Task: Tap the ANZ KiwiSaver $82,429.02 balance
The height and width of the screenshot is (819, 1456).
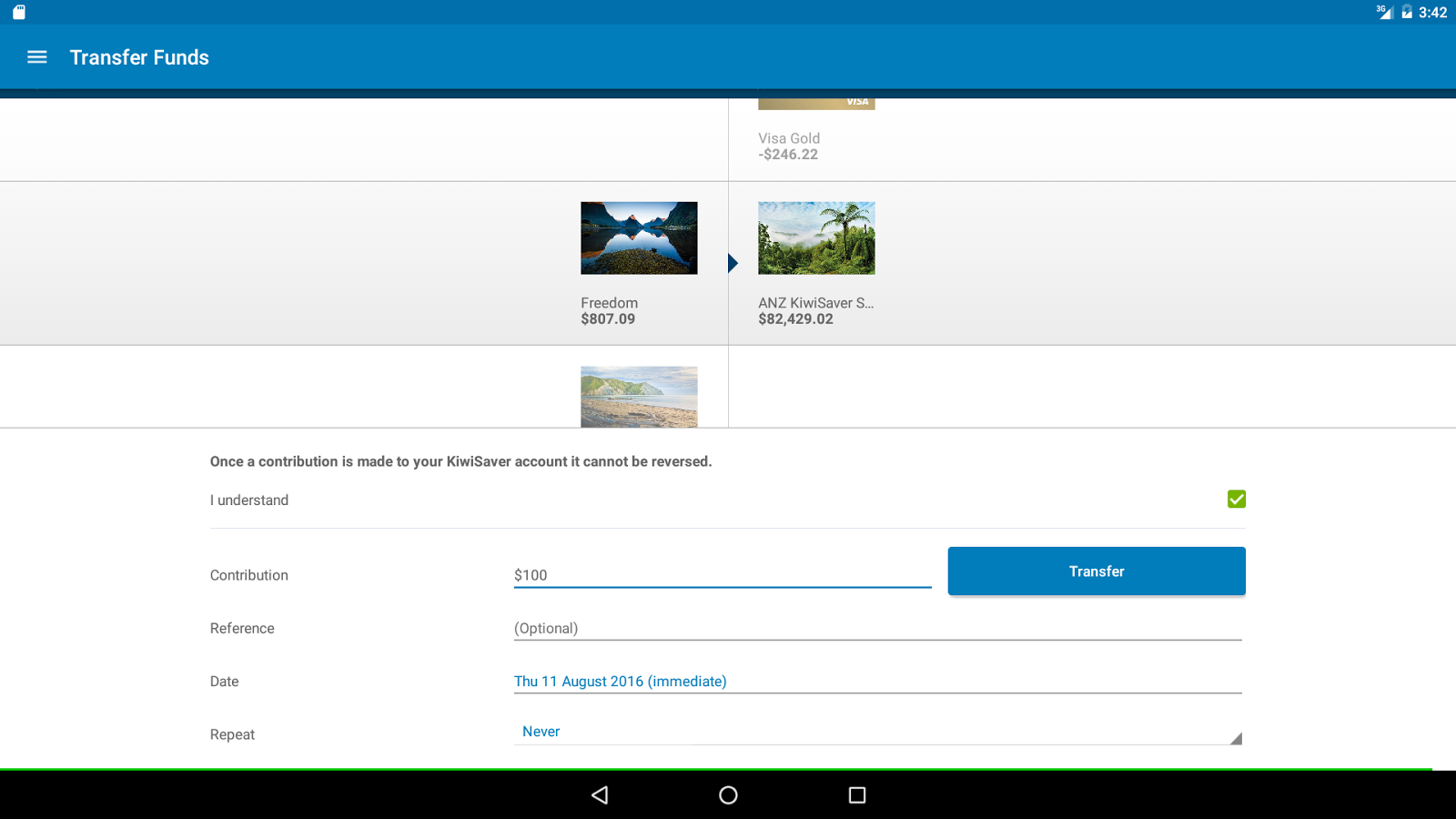Action: (795, 319)
